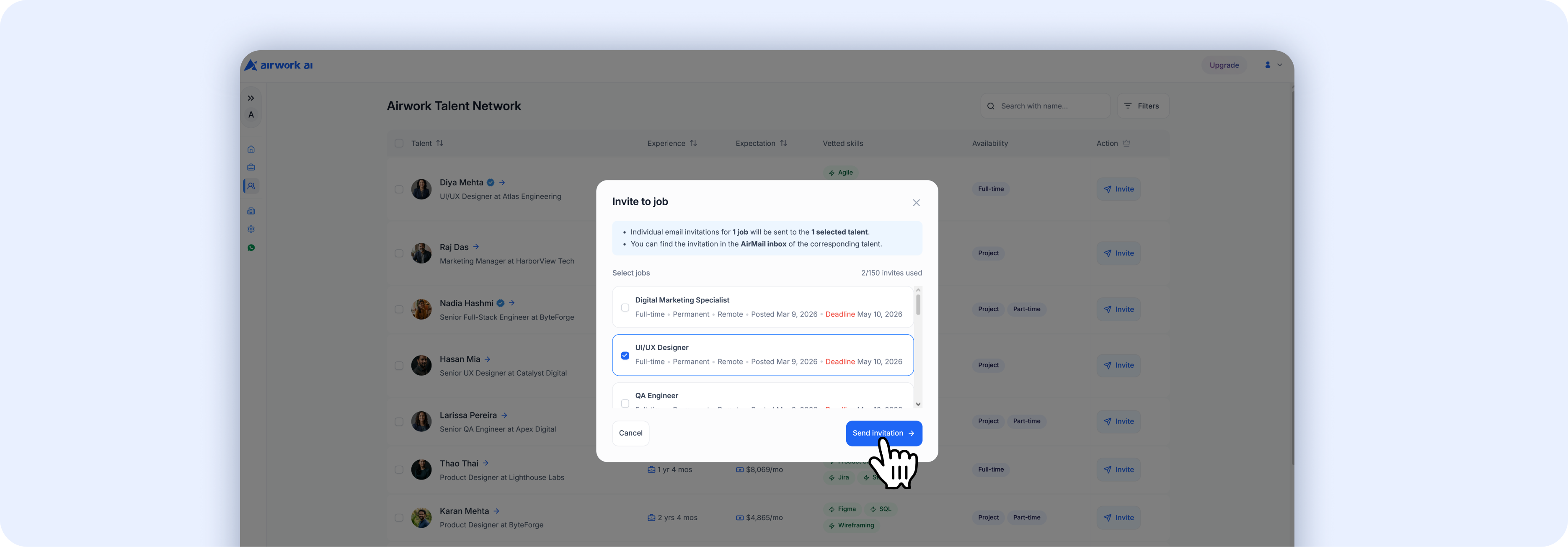Click the job list scroll-up arrow
The image size is (1568, 547).
[x=918, y=290]
